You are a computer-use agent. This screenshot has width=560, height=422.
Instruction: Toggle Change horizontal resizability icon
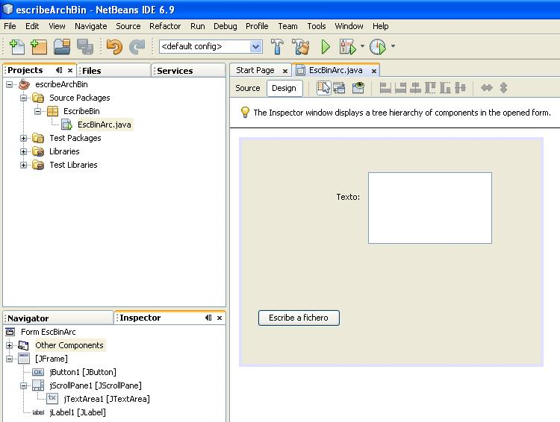click(x=487, y=88)
